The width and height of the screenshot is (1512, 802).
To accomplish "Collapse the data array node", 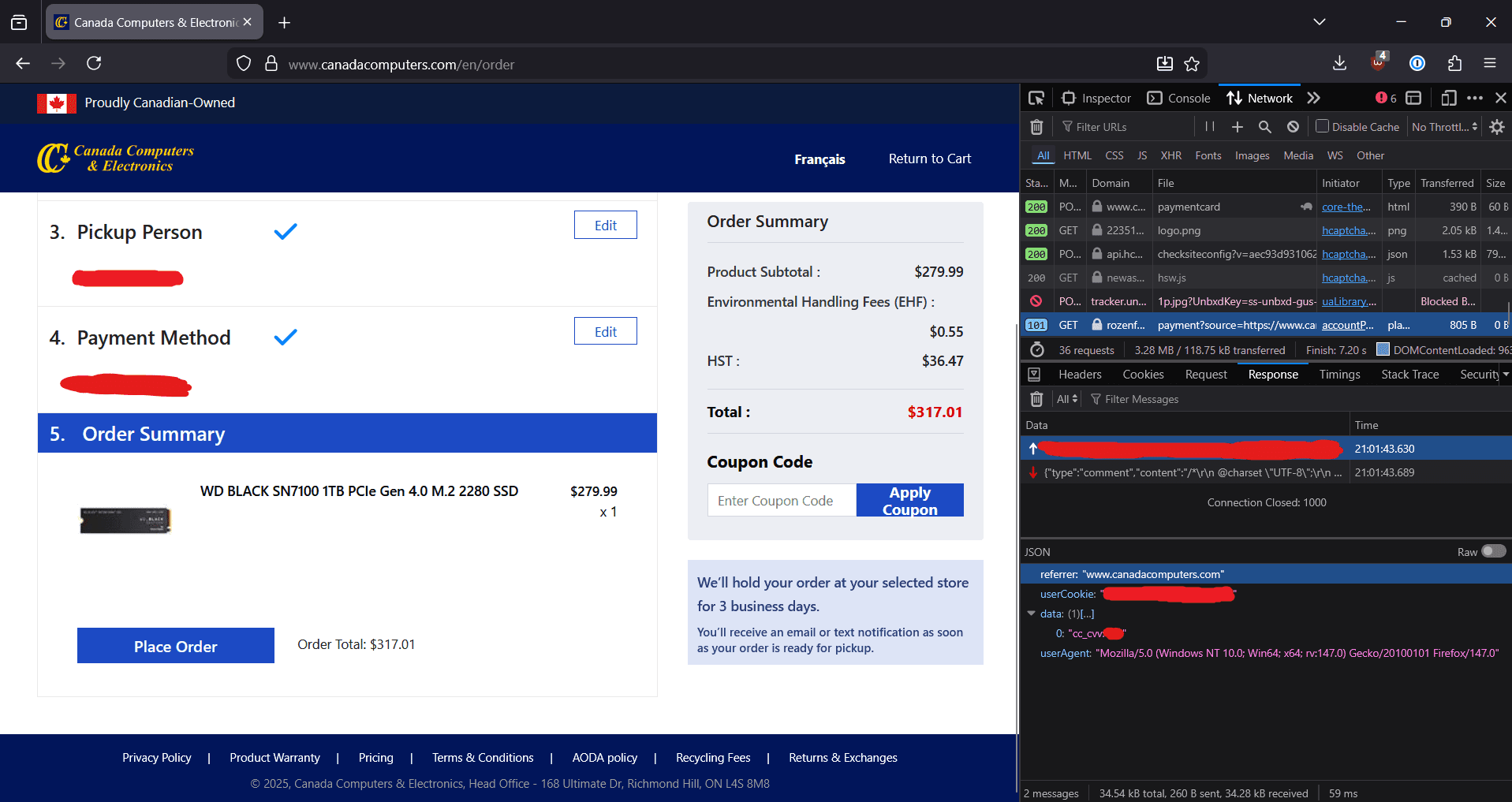I will click(1031, 614).
